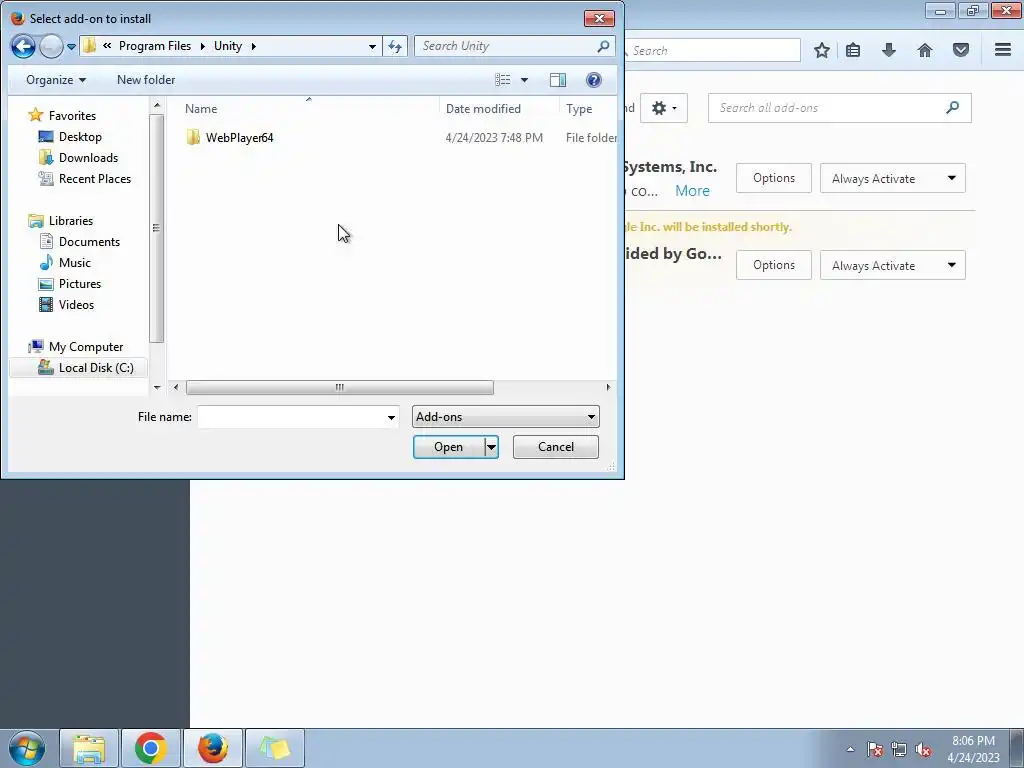Screen dimensions: 1024x768
Task: Open the Windows Start menu
Action: 27,748
